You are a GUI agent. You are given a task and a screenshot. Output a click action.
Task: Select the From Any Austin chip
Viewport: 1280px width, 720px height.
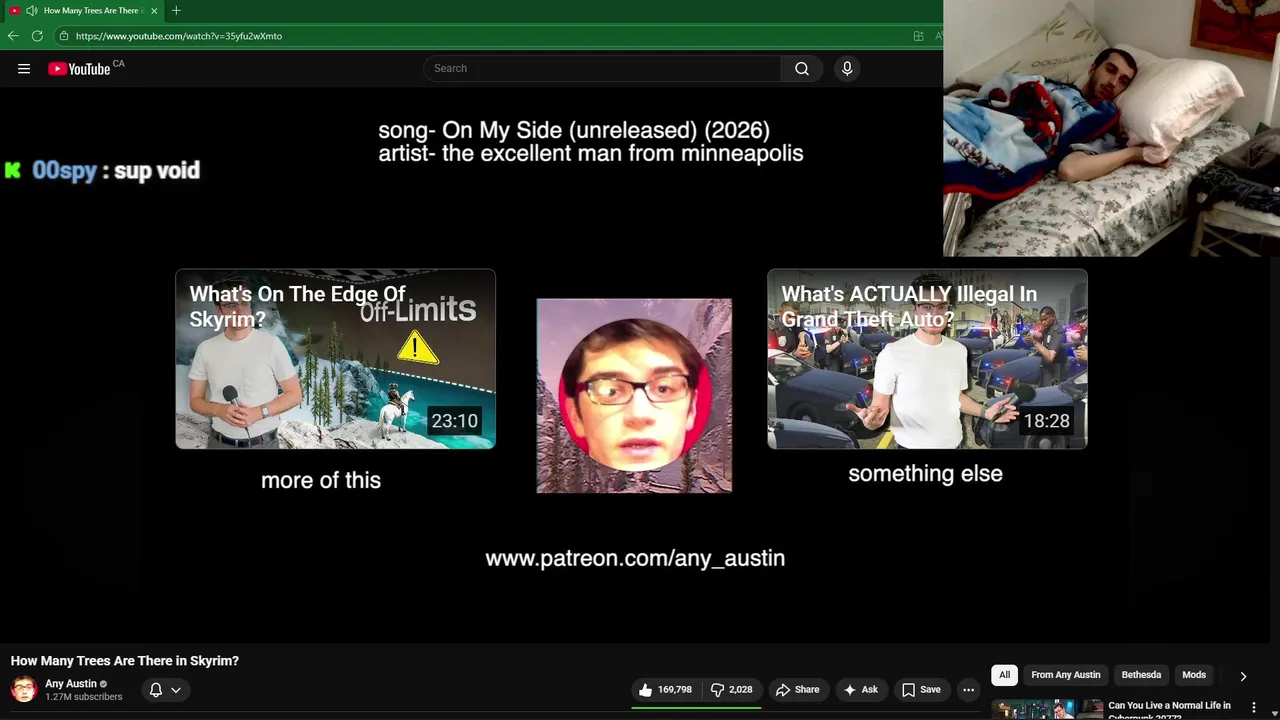[1066, 675]
